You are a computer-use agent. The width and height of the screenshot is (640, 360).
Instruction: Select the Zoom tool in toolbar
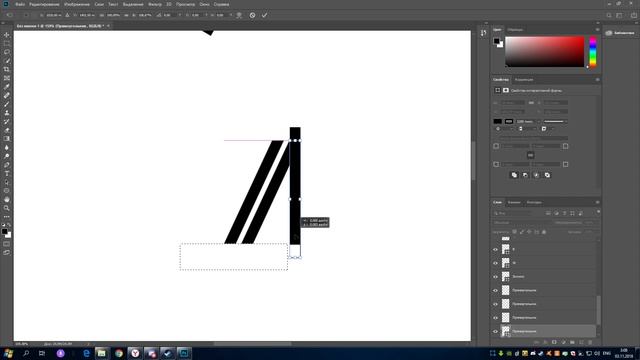[7, 208]
